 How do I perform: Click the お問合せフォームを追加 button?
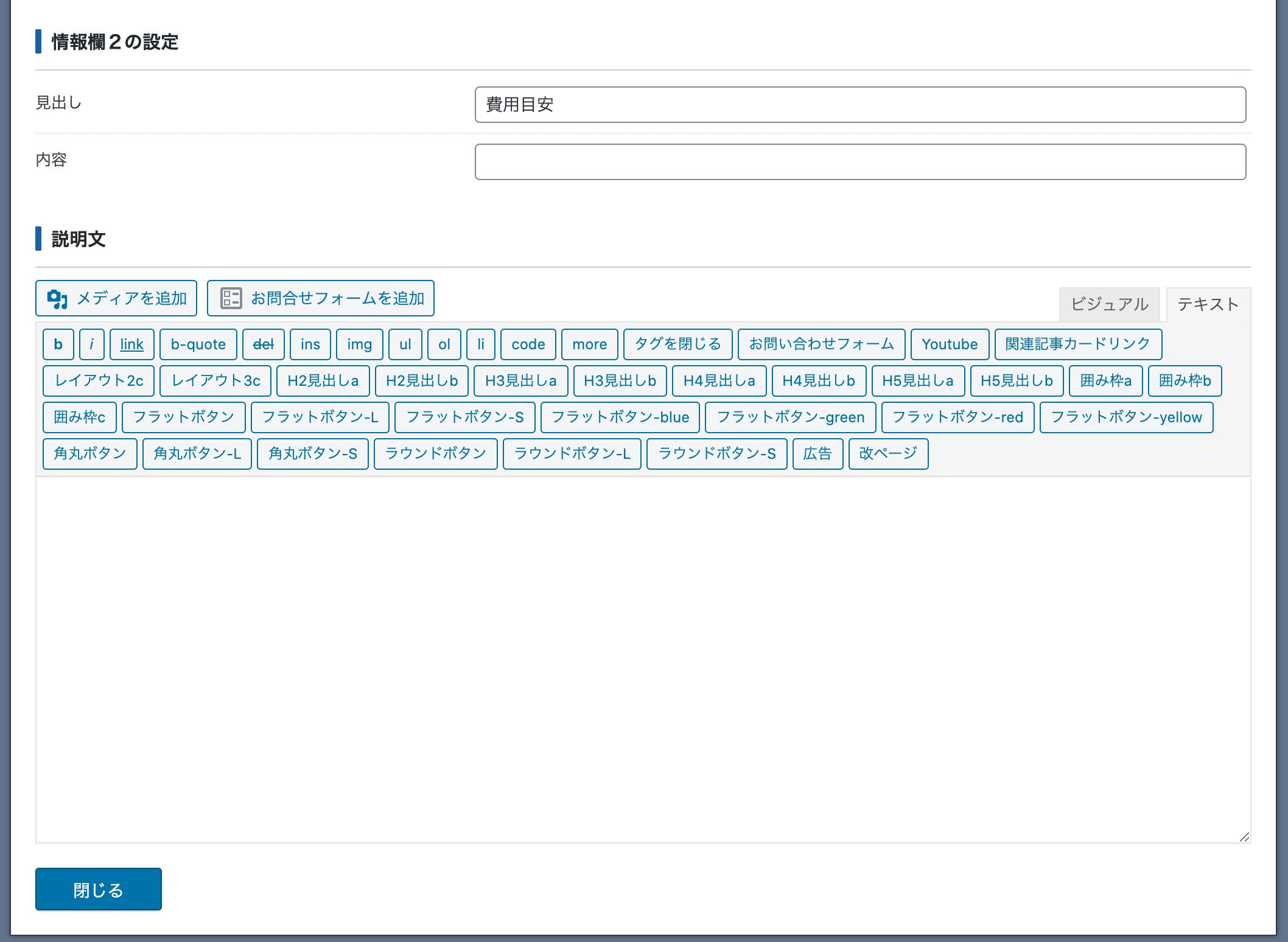tap(321, 298)
